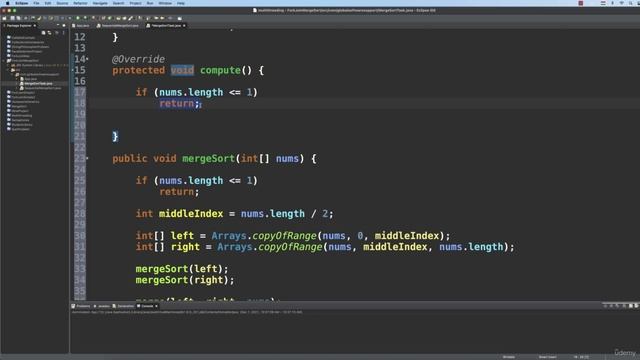Click the Save All toolbar icon

[x=18, y=18]
